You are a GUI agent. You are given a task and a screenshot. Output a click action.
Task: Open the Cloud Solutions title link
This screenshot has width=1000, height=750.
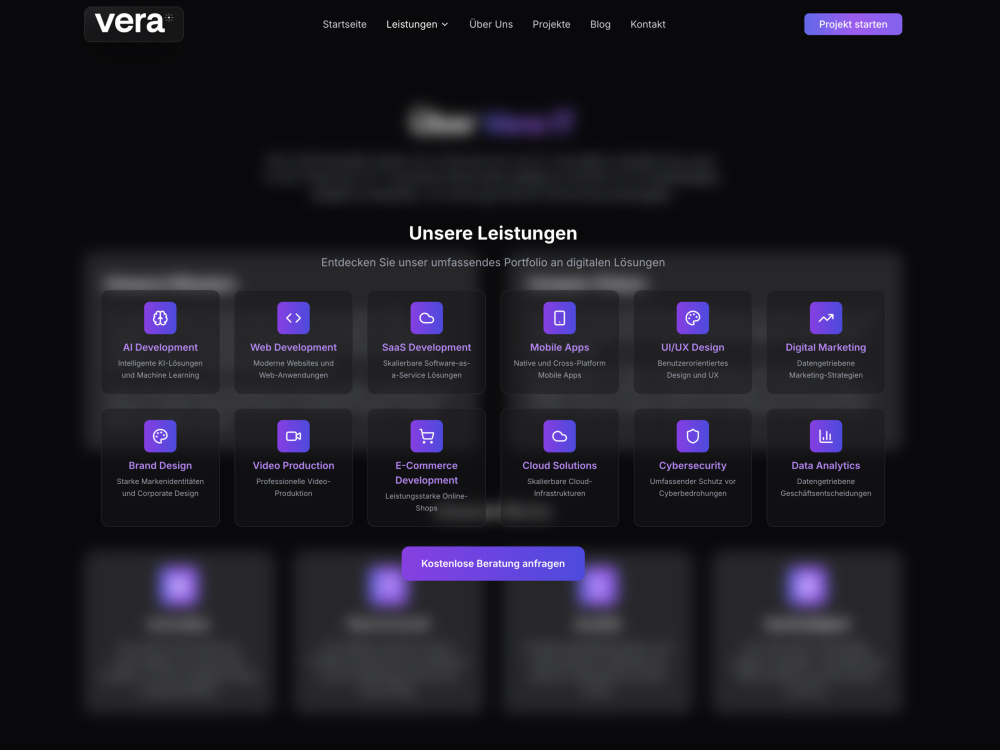(559, 466)
